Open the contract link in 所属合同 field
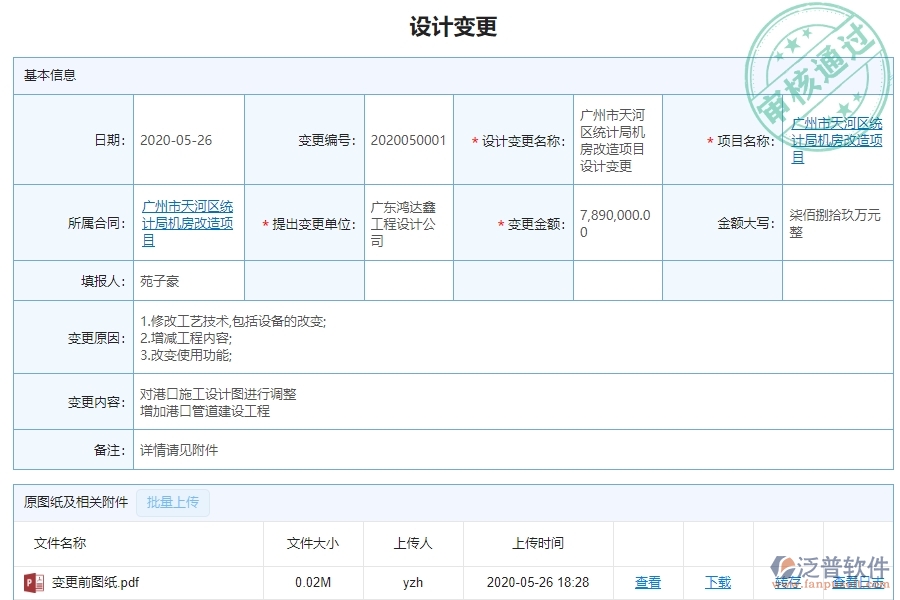This screenshot has width=900, height=600. point(189,222)
